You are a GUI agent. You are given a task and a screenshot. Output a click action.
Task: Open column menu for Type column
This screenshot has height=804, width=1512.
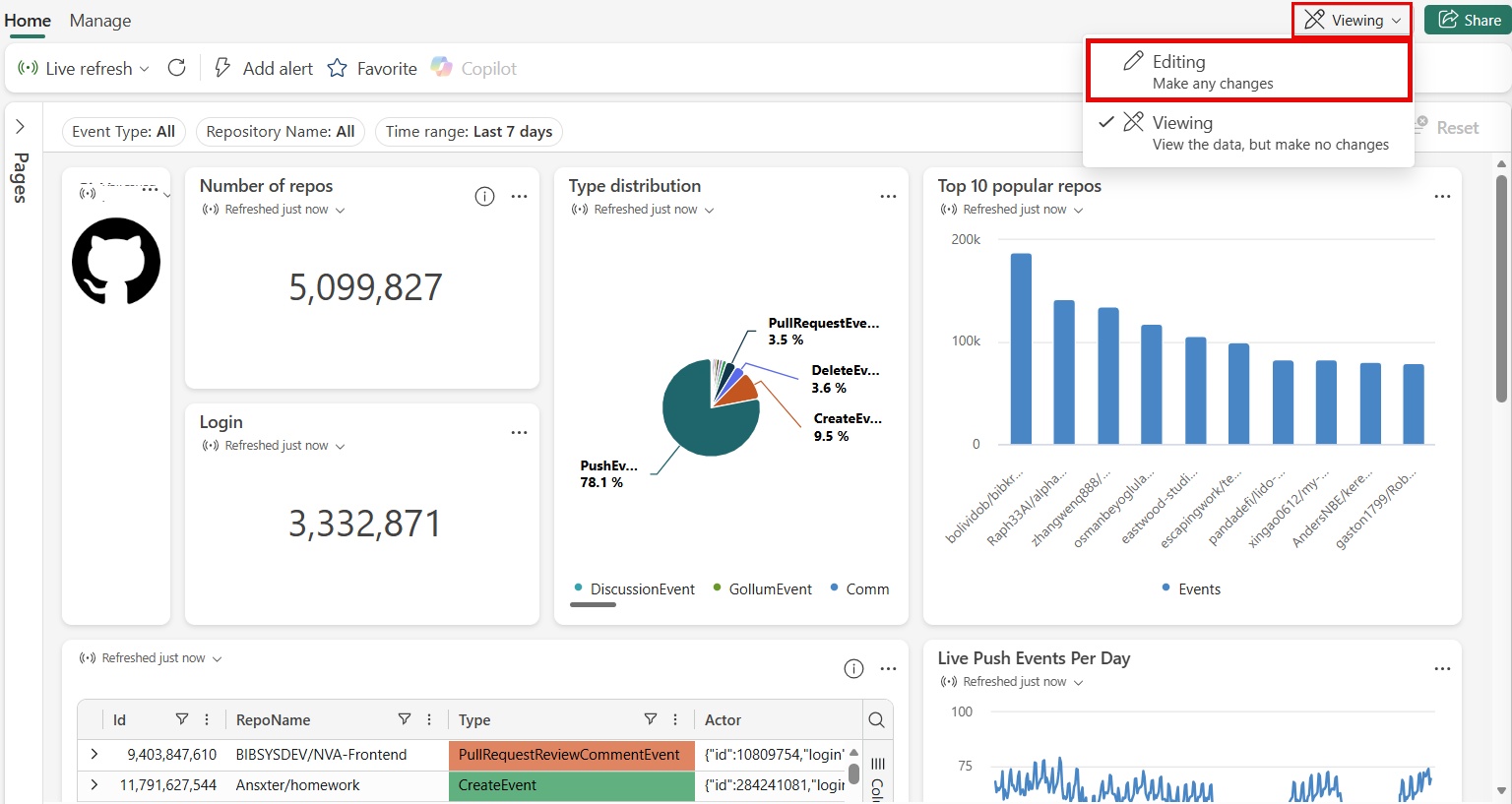click(675, 719)
